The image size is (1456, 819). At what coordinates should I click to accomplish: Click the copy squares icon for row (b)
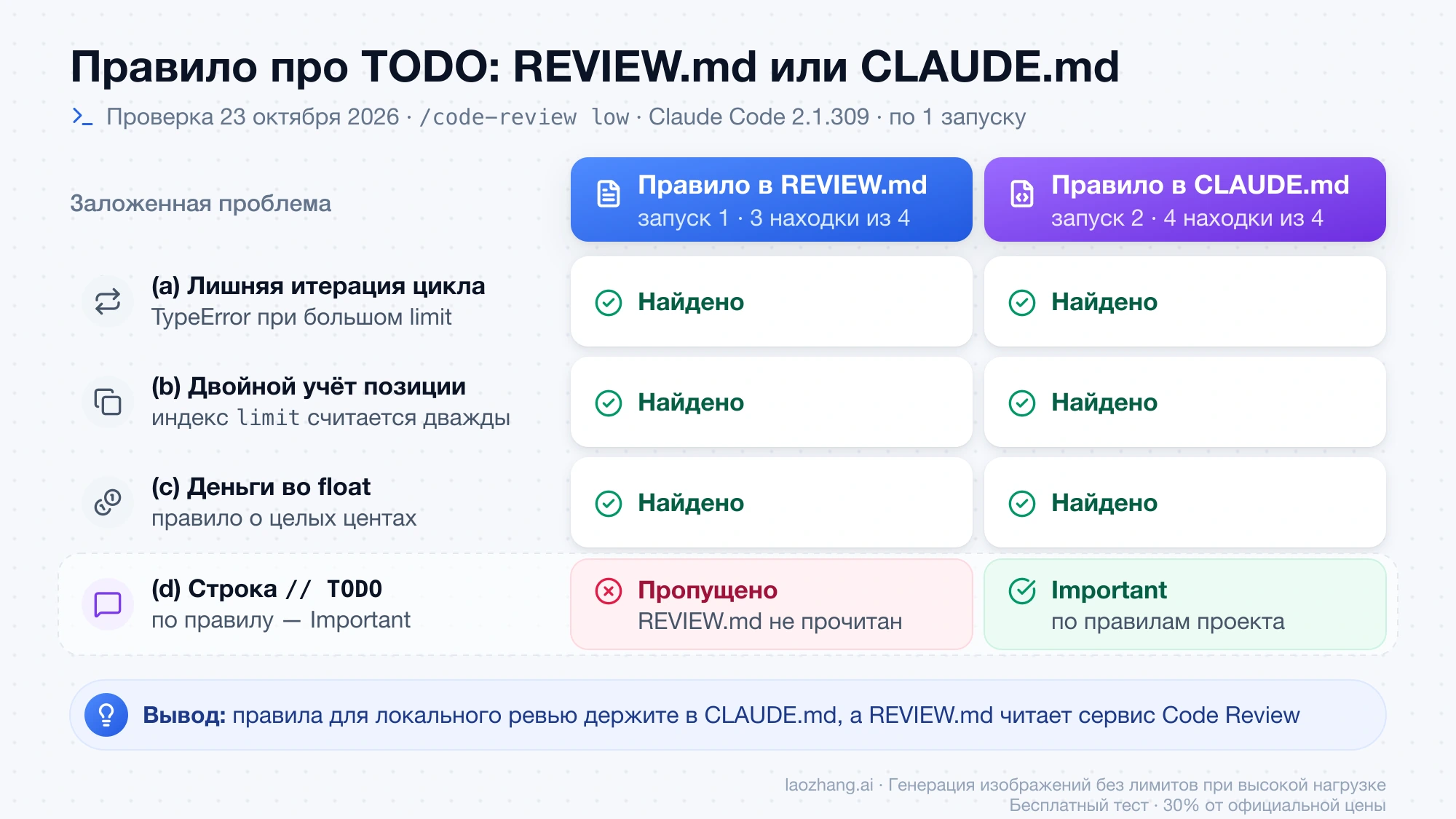click(x=108, y=402)
